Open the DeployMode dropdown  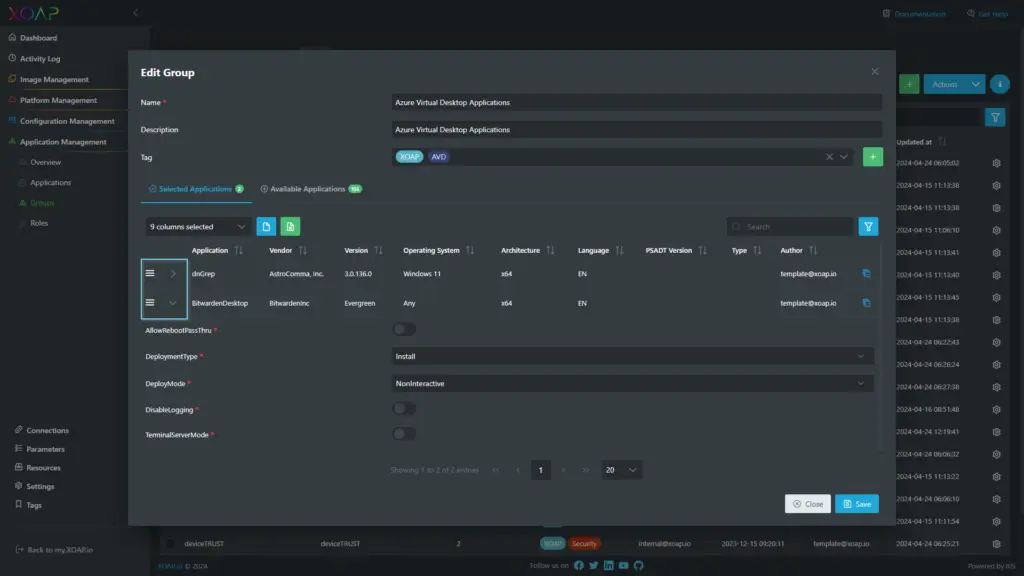[x=632, y=384]
